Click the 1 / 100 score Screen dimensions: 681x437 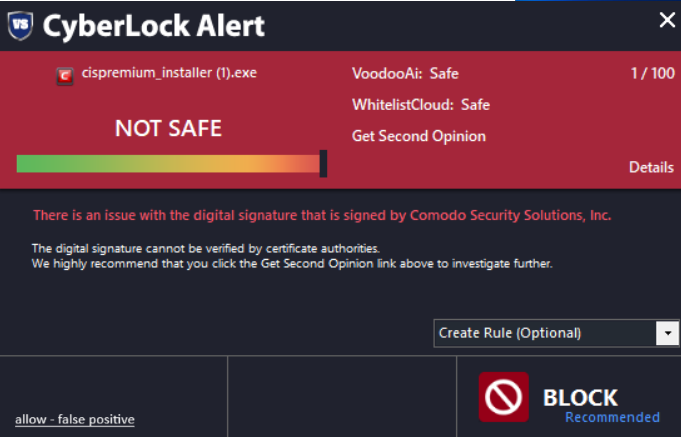point(653,73)
